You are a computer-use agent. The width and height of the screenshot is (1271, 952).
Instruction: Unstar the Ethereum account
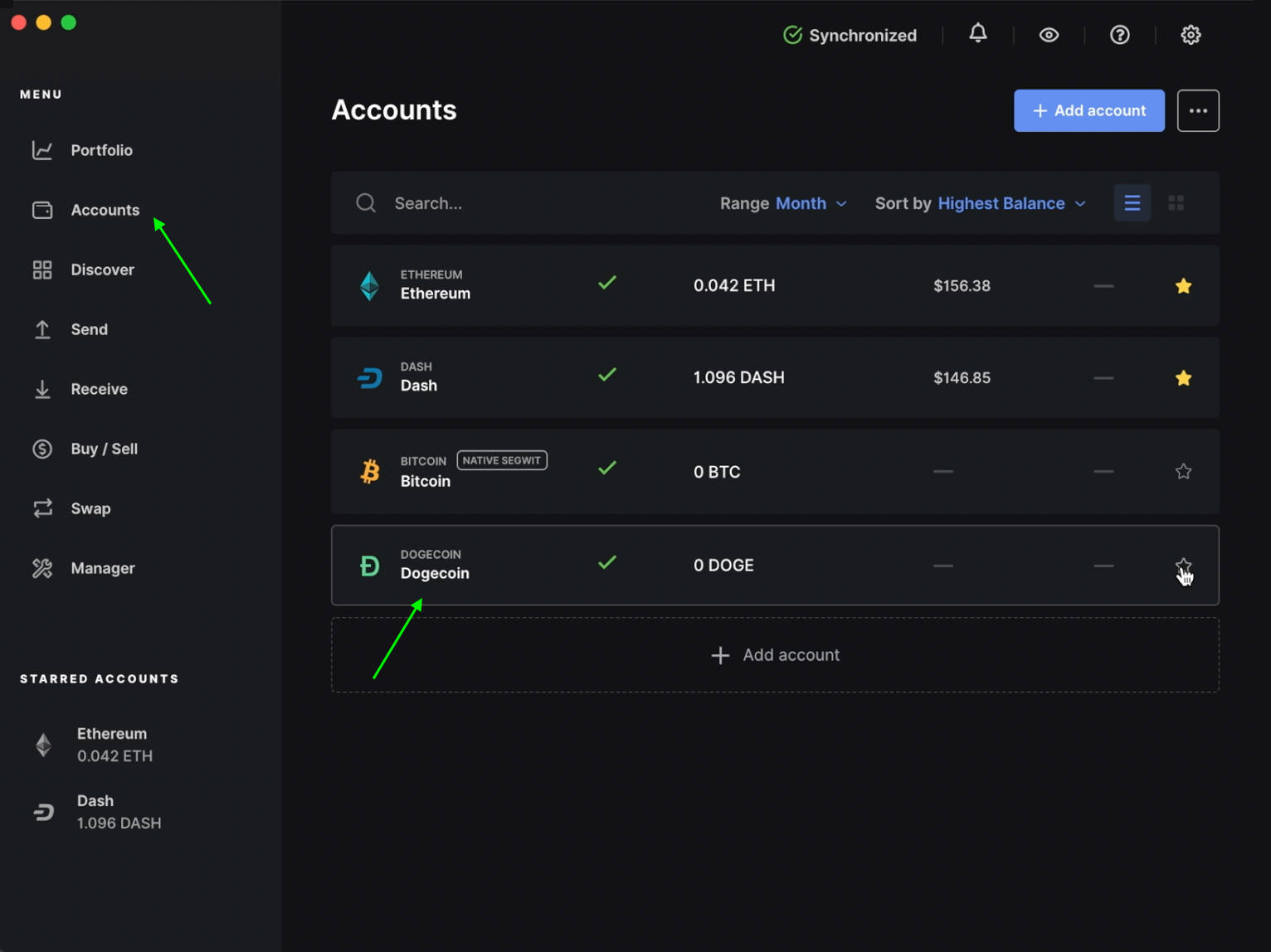click(1183, 286)
